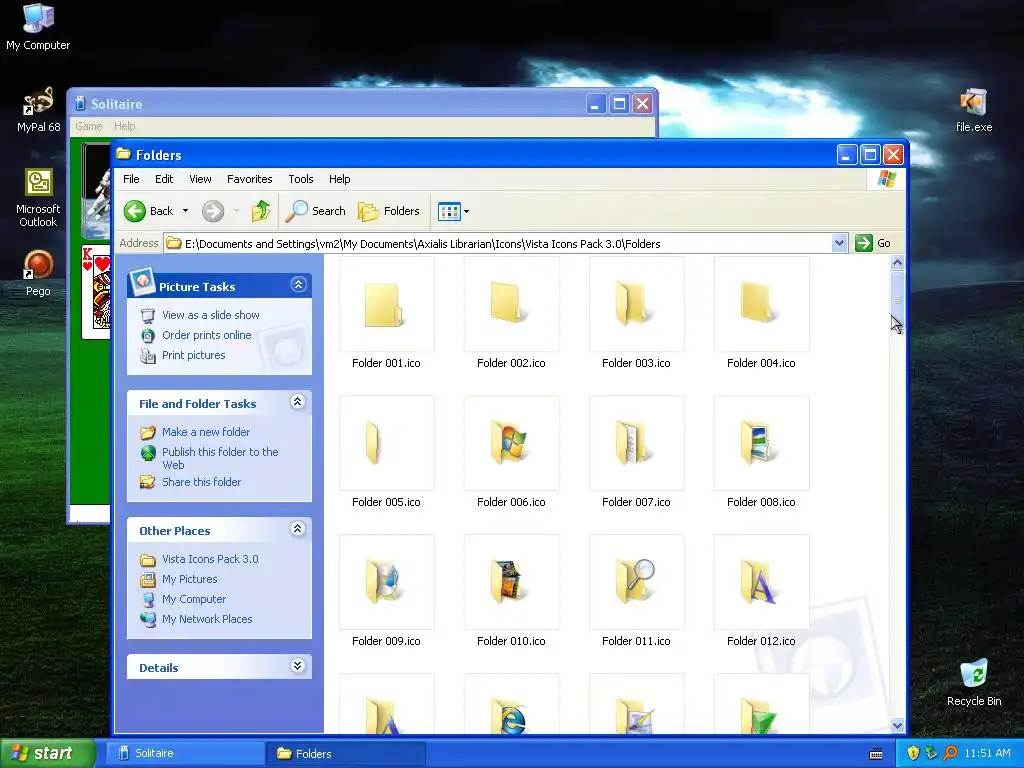Select Folder 009.ico icon
Image resolution: width=1024 pixels, height=768 pixels.
click(387, 583)
